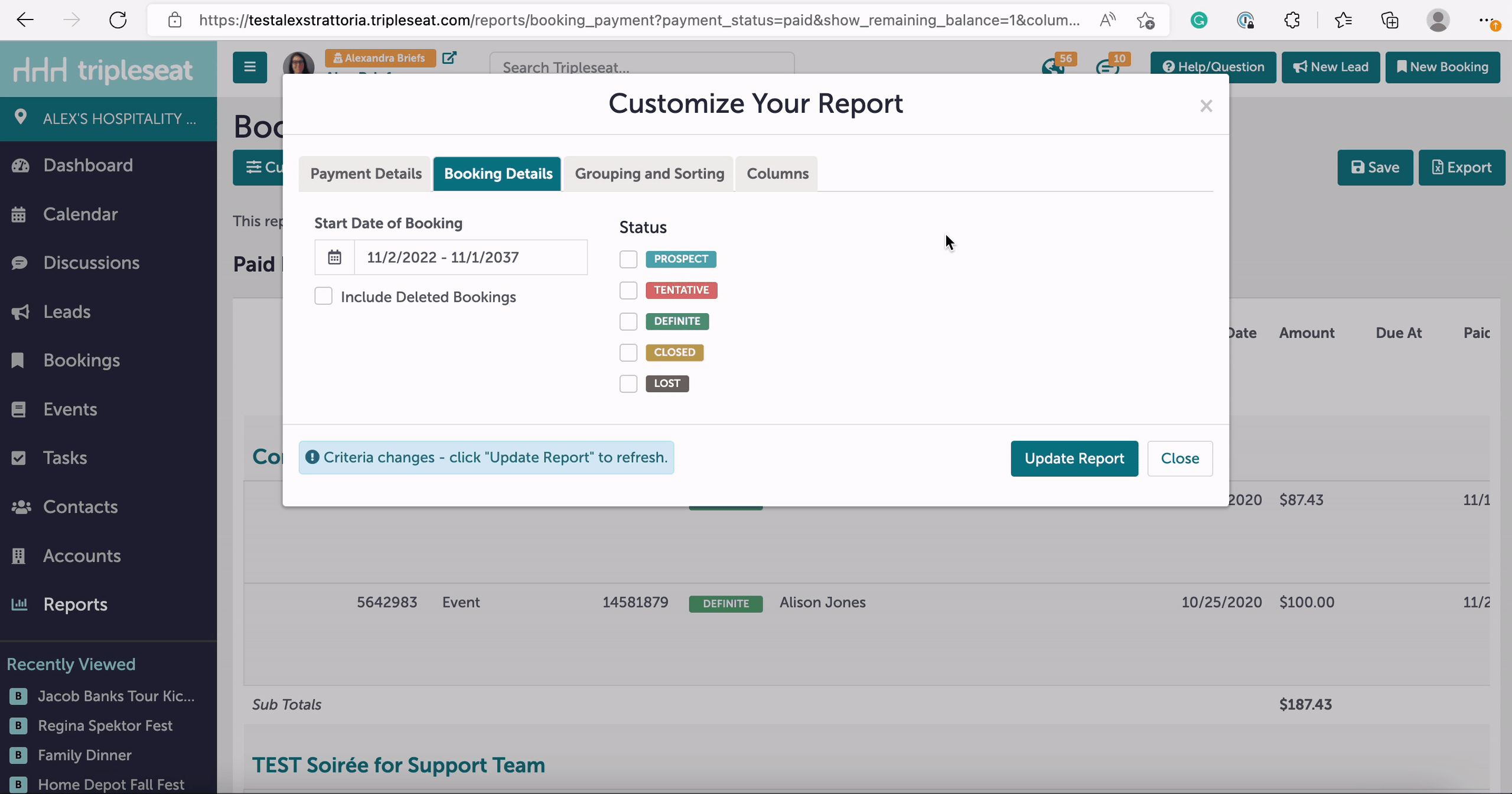
Task: Open Leads in the sidebar
Action: 67,312
